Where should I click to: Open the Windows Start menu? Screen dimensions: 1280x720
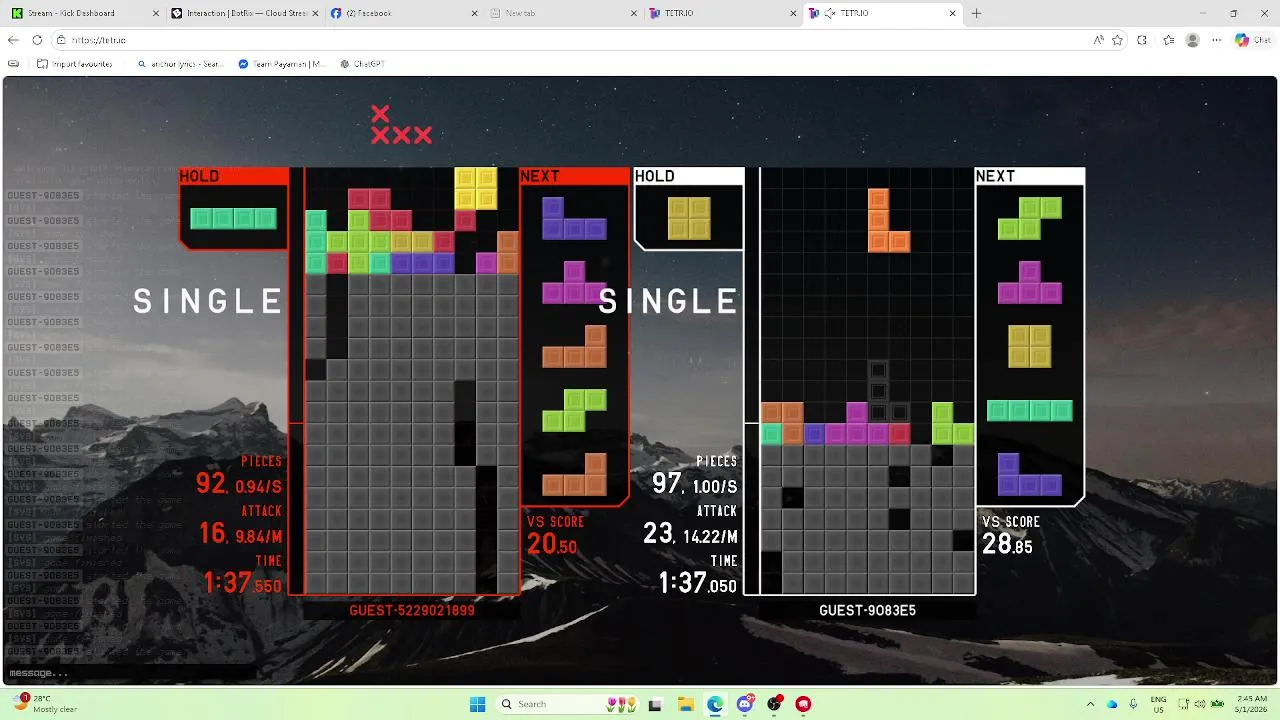(x=477, y=704)
